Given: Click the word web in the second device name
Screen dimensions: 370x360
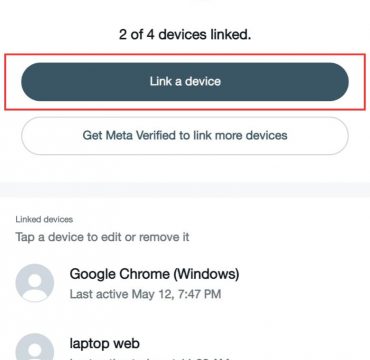Looking at the screenshot, I should pyautogui.click(x=126, y=344).
